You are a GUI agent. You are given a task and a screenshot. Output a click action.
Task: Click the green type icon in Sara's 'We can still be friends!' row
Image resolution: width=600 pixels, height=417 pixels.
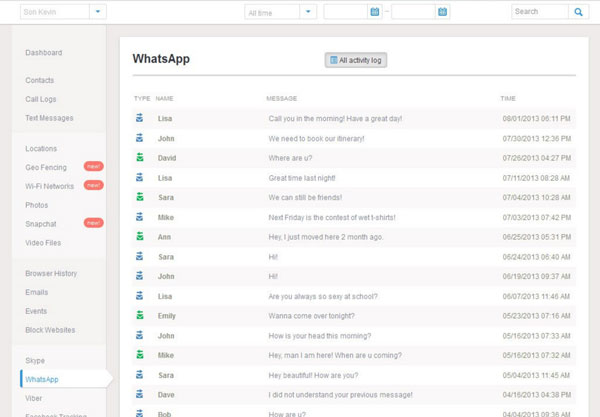[140, 197]
